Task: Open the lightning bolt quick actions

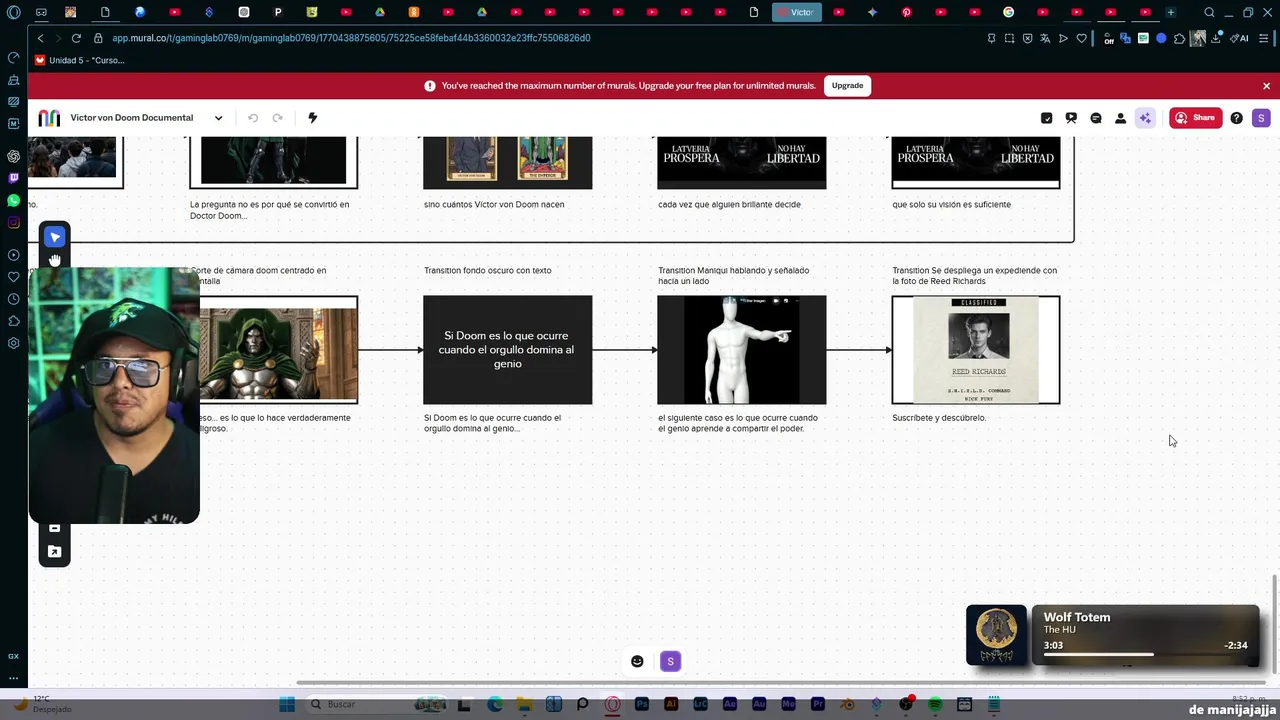Action: coord(312,118)
